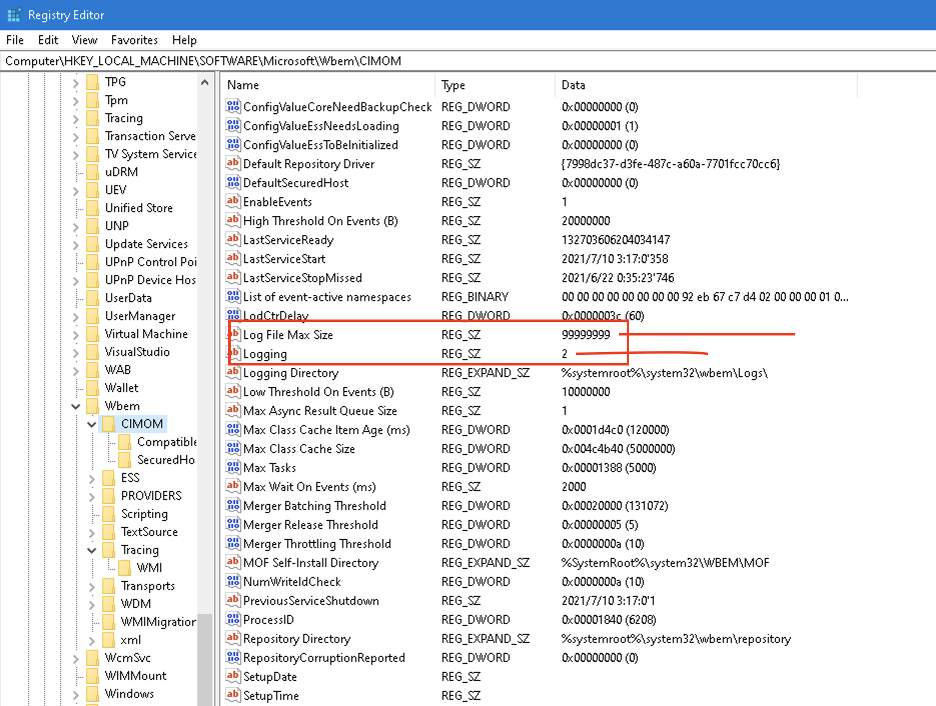The height and width of the screenshot is (706, 936).
Task: Click the folder icon beside VisualStudio
Action: pyautogui.click(x=93, y=352)
